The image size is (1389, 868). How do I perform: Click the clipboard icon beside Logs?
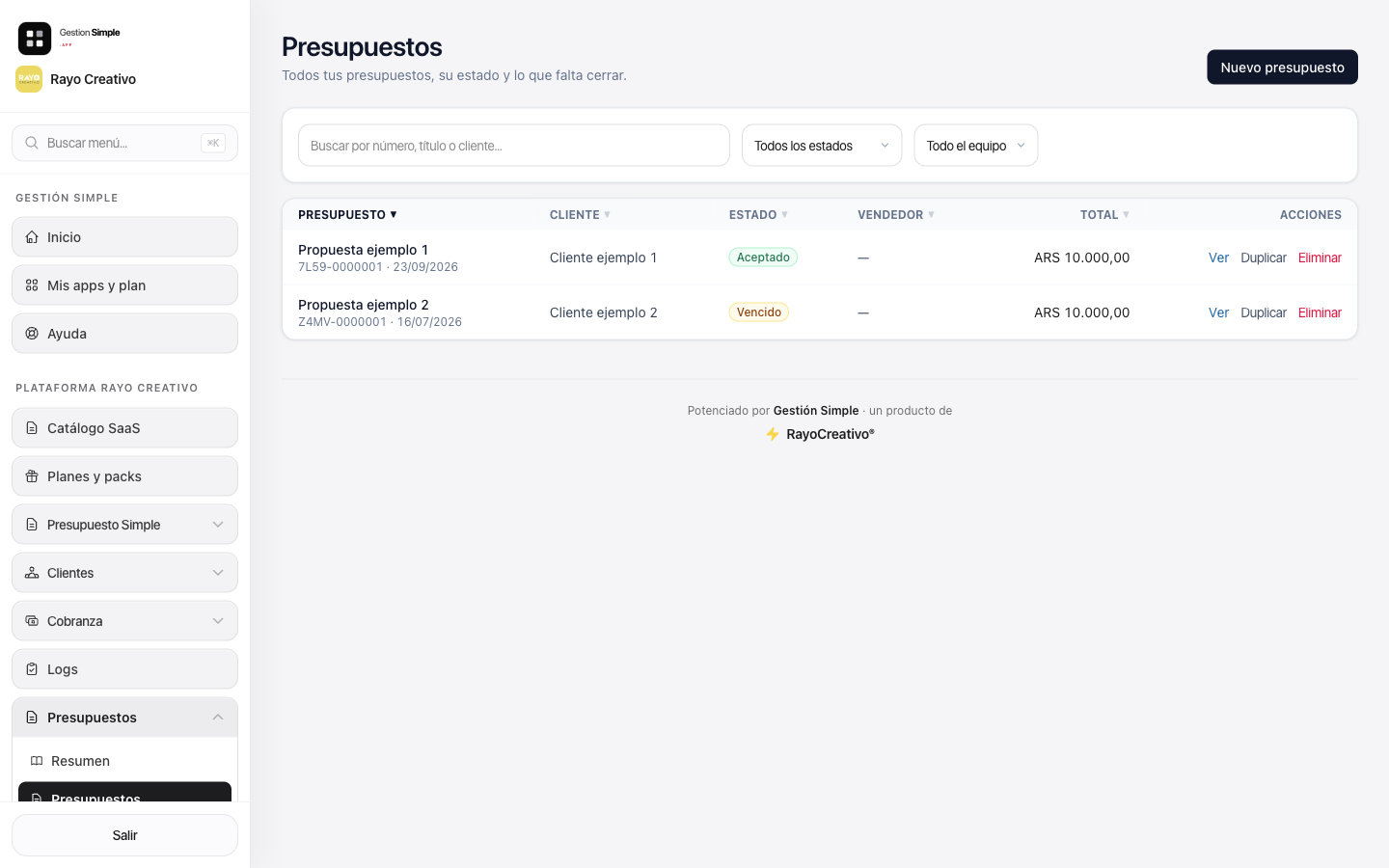pyautogui.click(x=32, y=669)
